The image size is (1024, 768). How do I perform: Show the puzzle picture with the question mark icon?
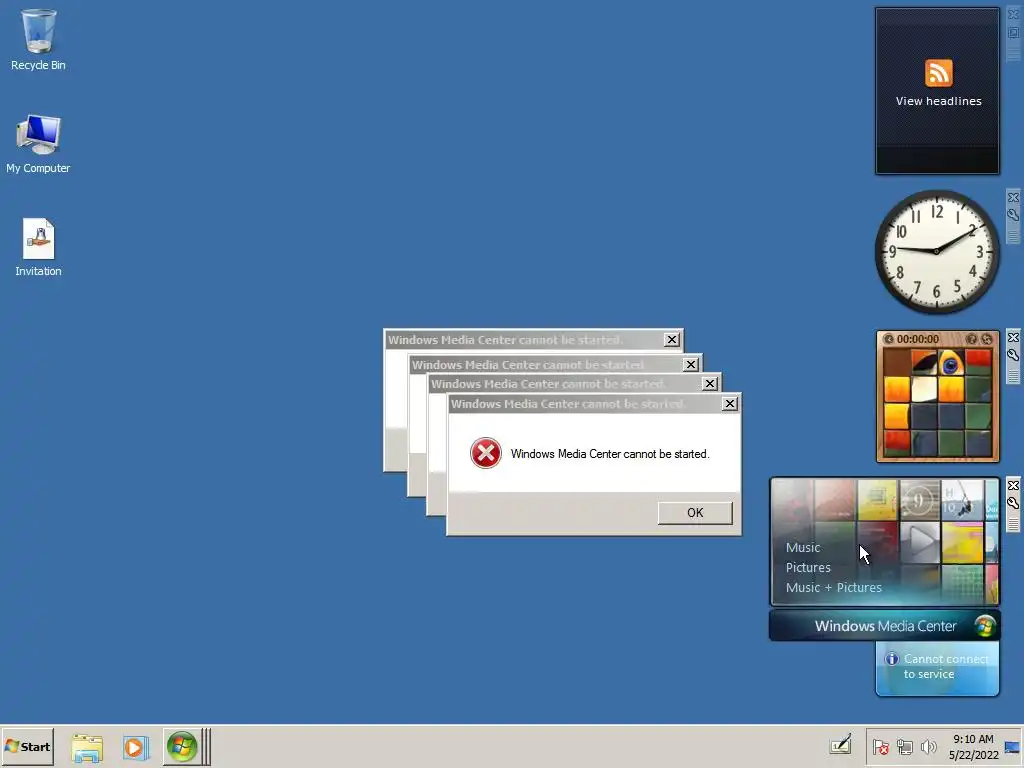coord(971,339)
